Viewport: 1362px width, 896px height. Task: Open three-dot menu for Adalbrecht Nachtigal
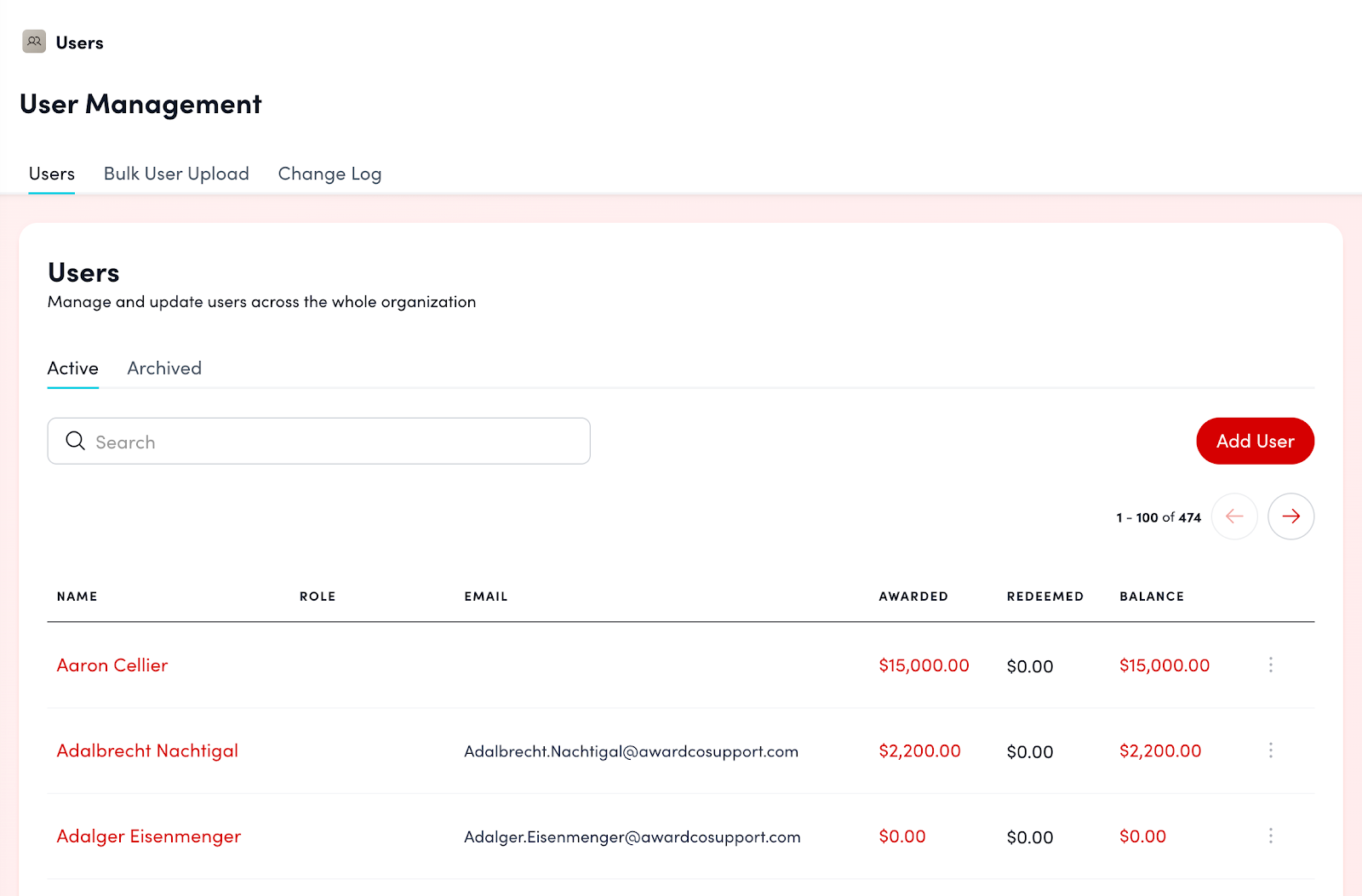coord(1270,750)
